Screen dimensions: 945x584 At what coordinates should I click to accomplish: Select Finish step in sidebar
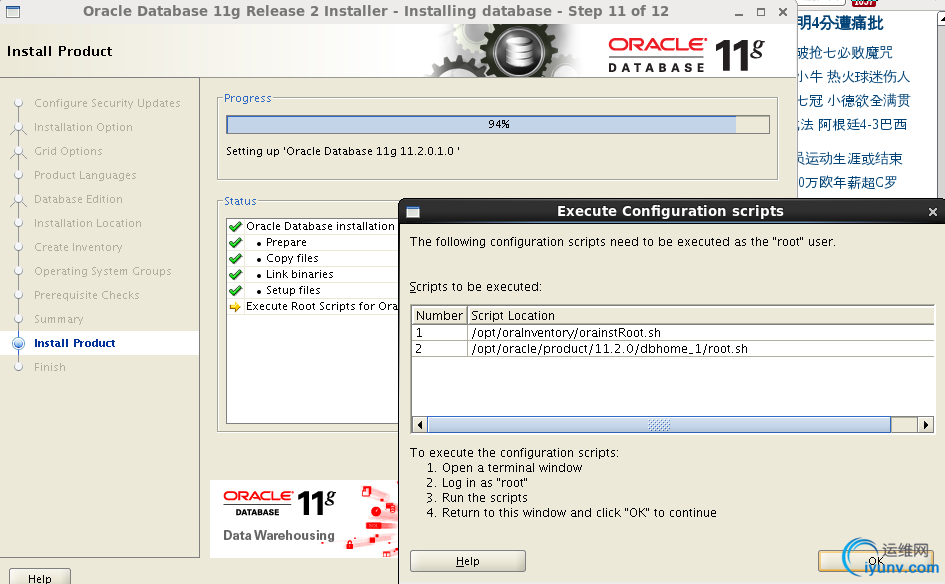coord(49,367)
